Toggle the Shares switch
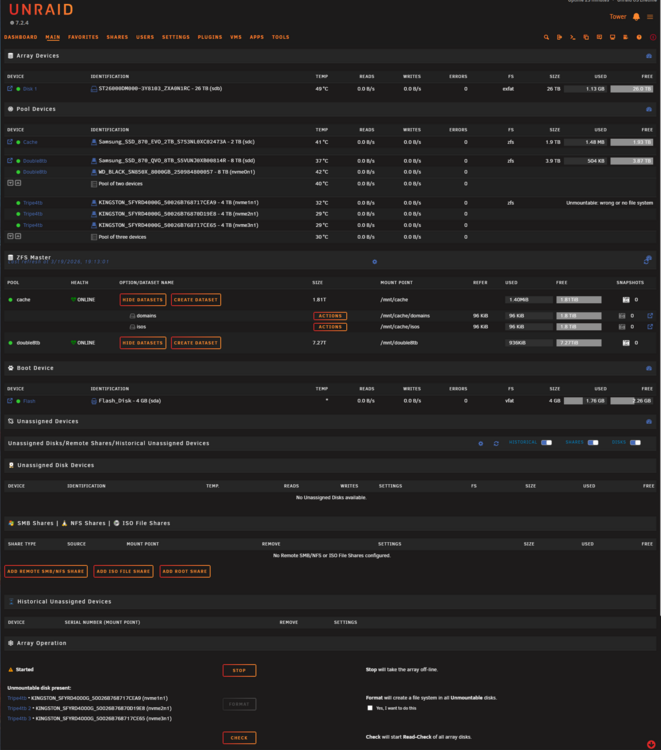Screen dimensions: 661x750 point(593,442)
